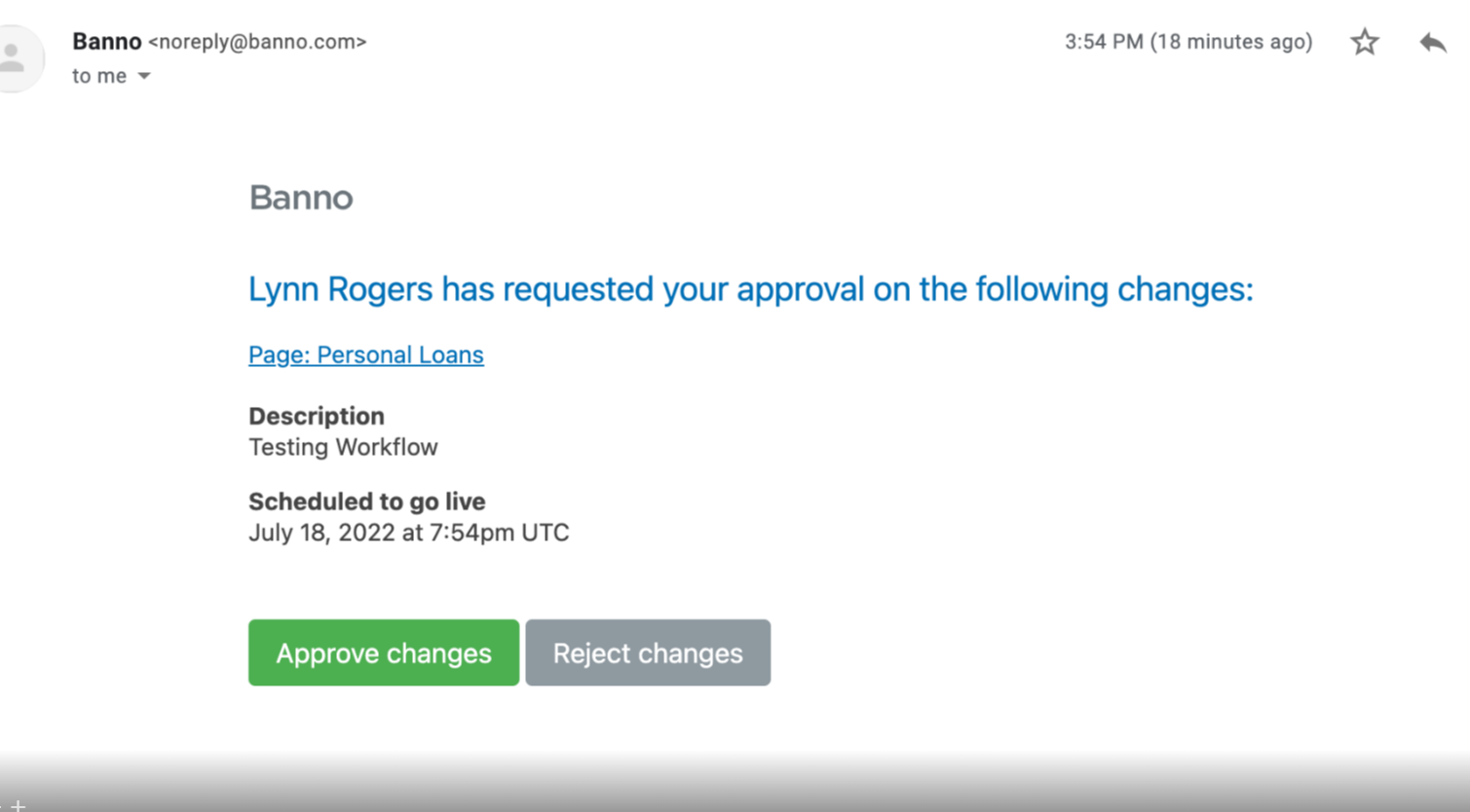Click the reply arrow icon

(1432, 42)
